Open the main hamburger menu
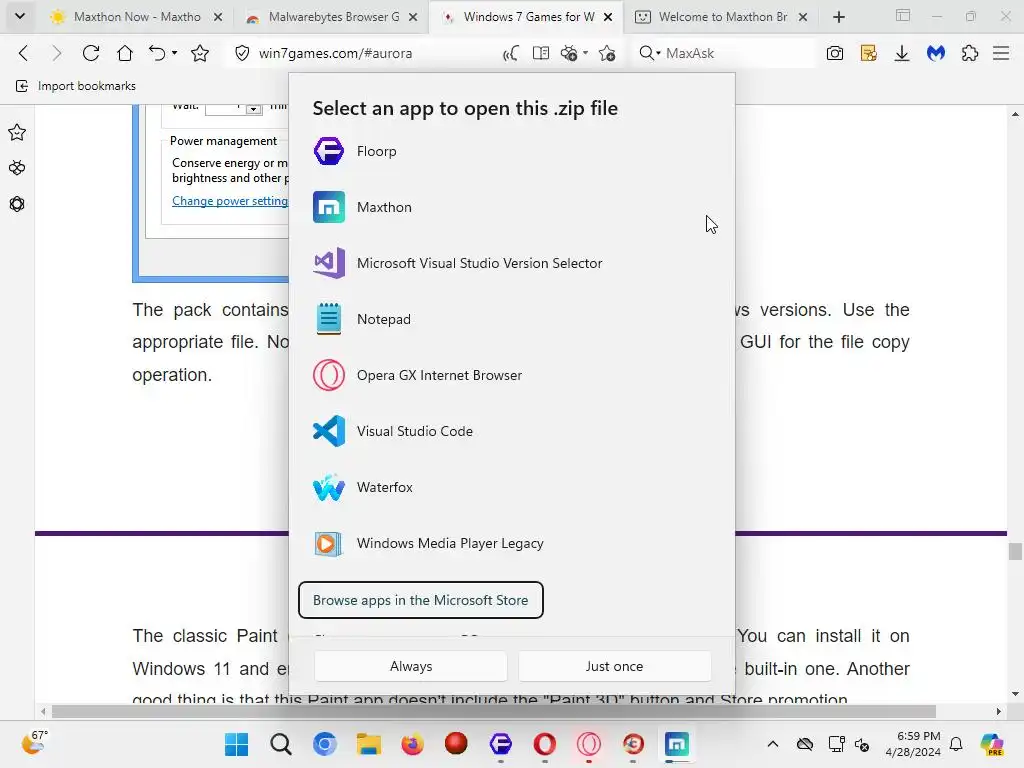This screenshot has height=768, width=1024. click(x=1001, y=53)
